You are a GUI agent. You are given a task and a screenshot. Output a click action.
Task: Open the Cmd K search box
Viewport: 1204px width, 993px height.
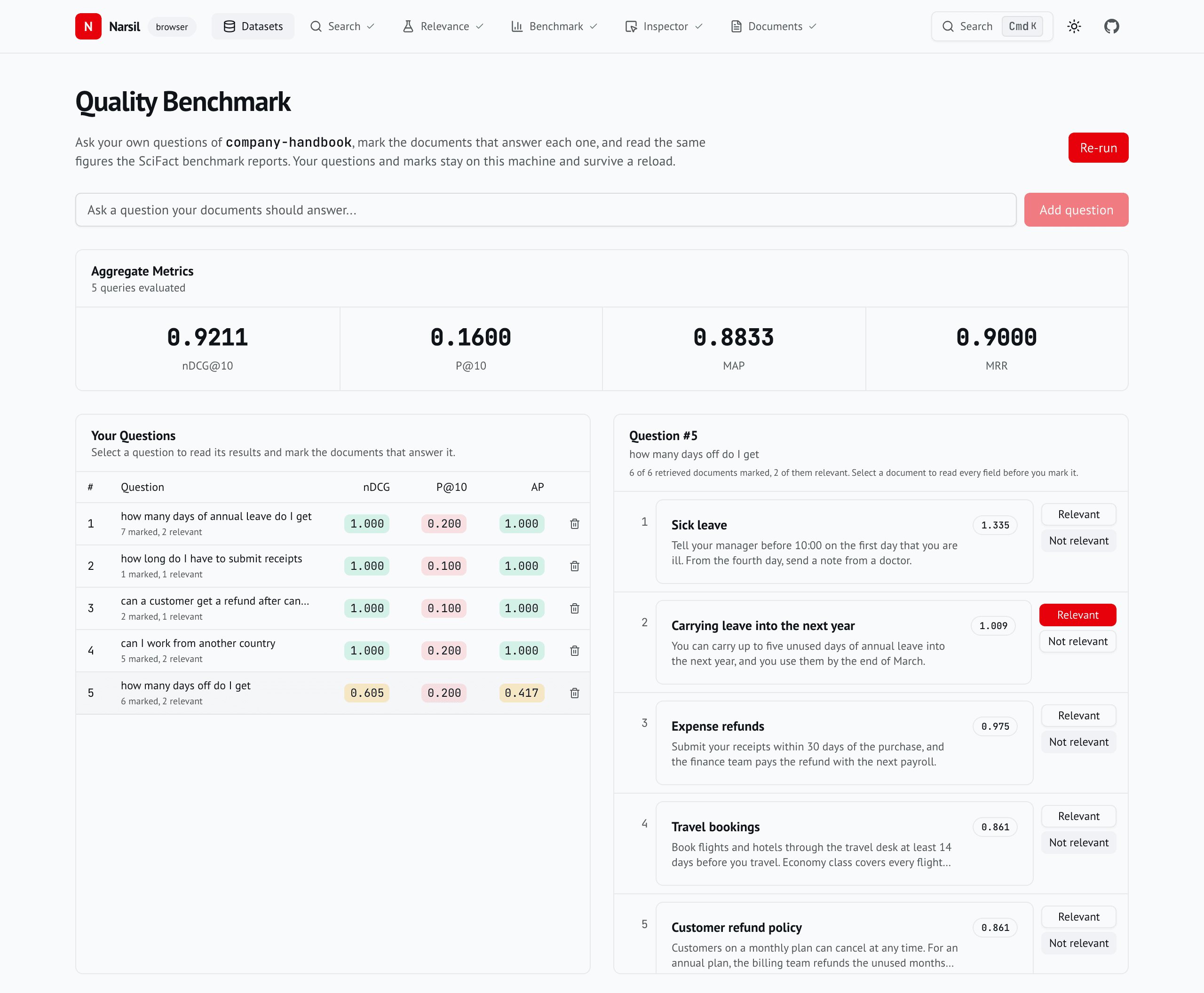992,26
